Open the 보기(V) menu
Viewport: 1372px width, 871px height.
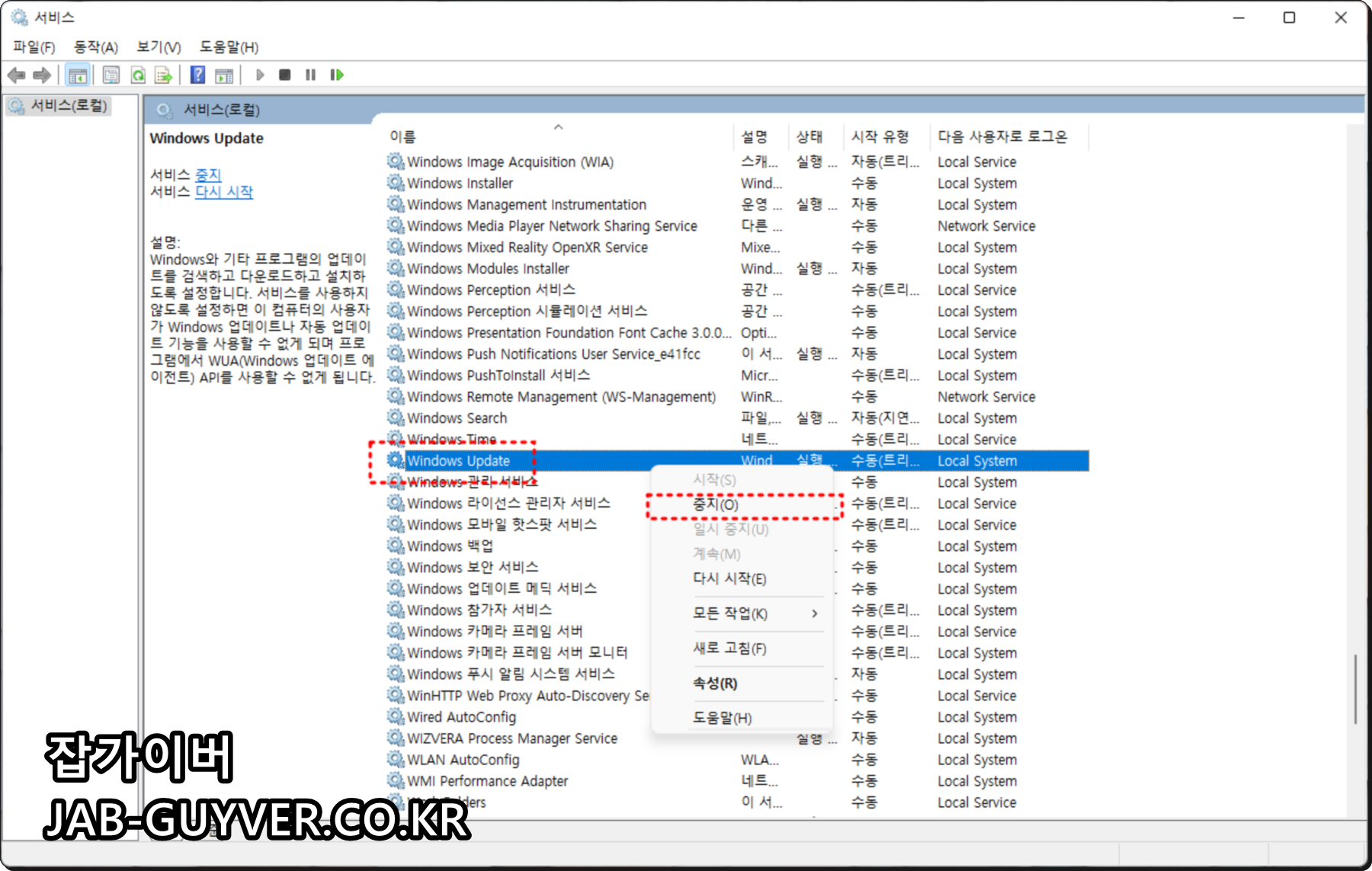(x=159, y=47)
